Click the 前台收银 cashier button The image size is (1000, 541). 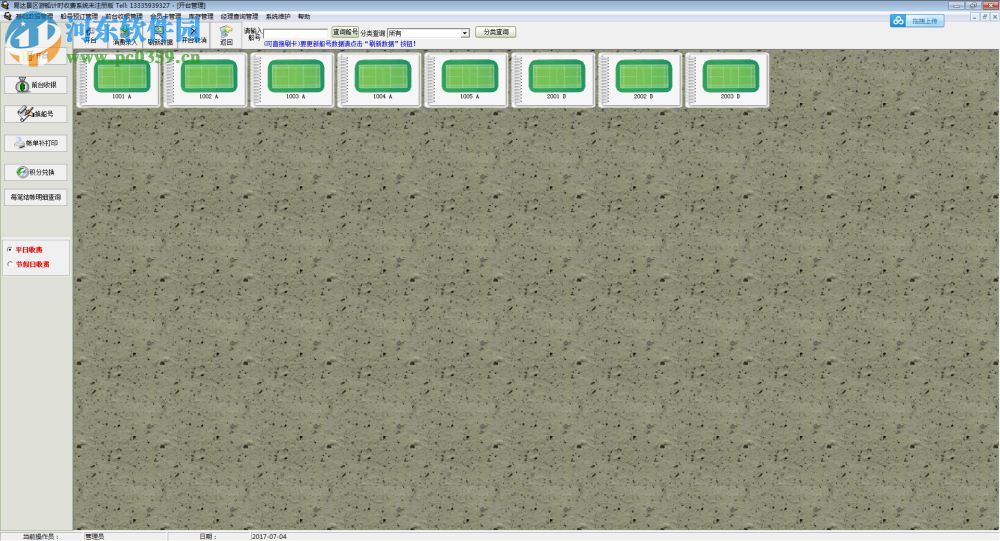[36, 85]
